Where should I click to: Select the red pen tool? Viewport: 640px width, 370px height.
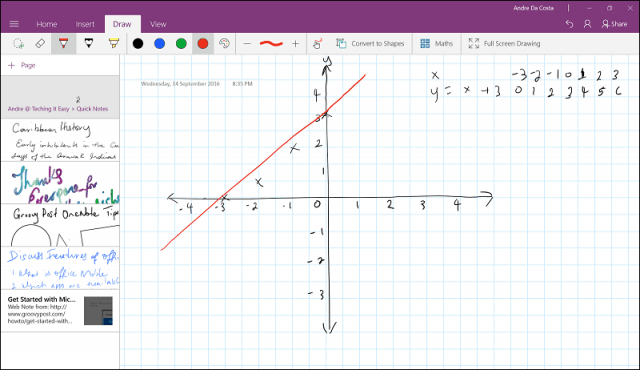(x=63, y=44)
